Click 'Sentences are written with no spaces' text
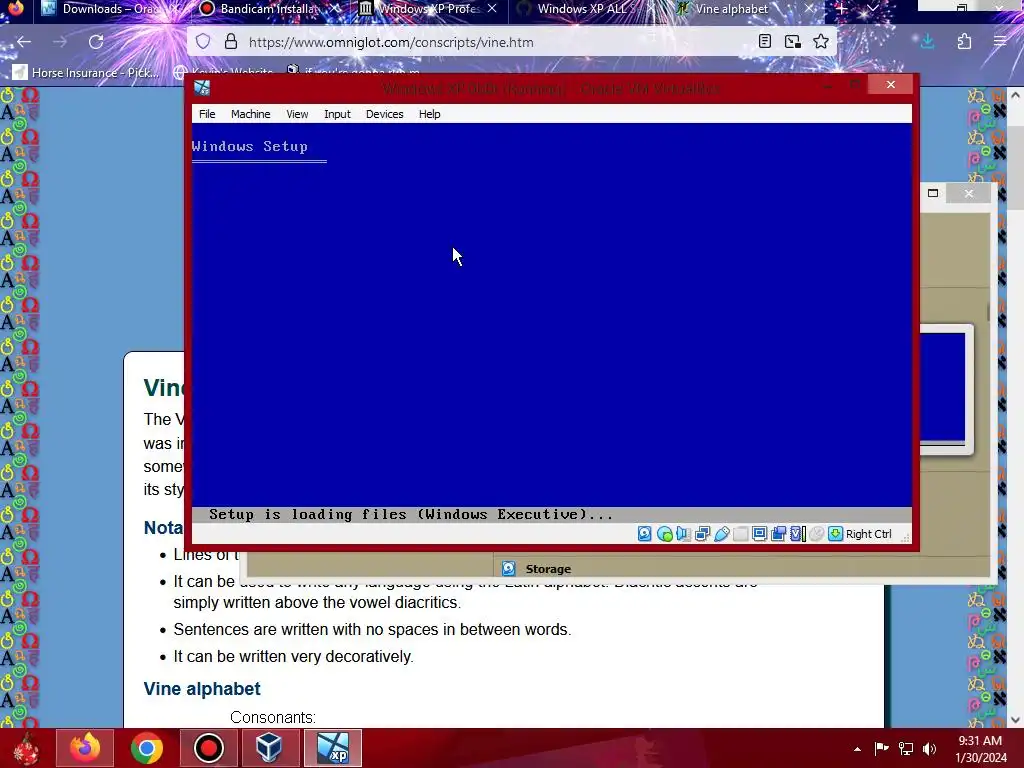The width and height of the screenshot is (1024, 768). (372, 630)
